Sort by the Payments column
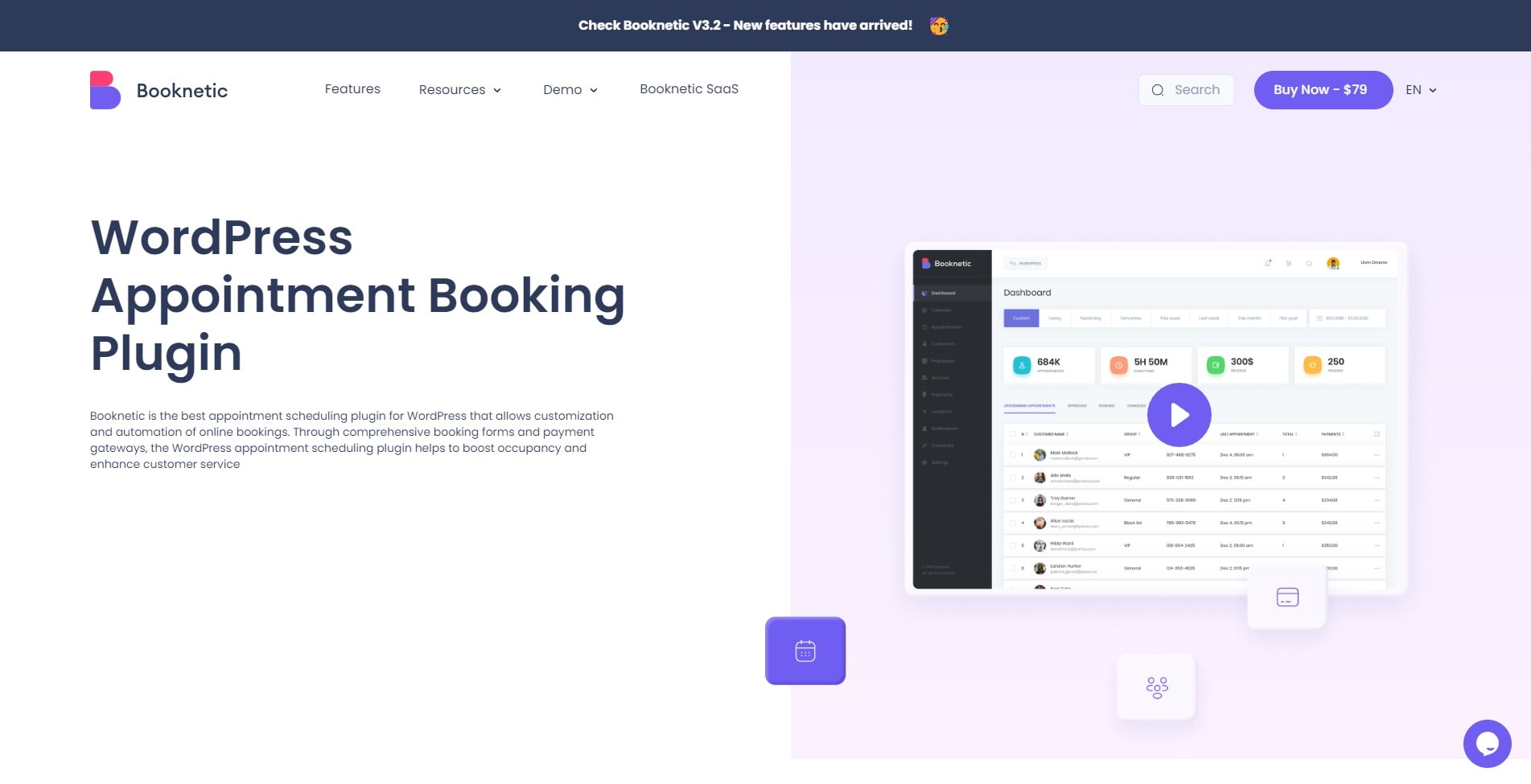 point(1332,434)
